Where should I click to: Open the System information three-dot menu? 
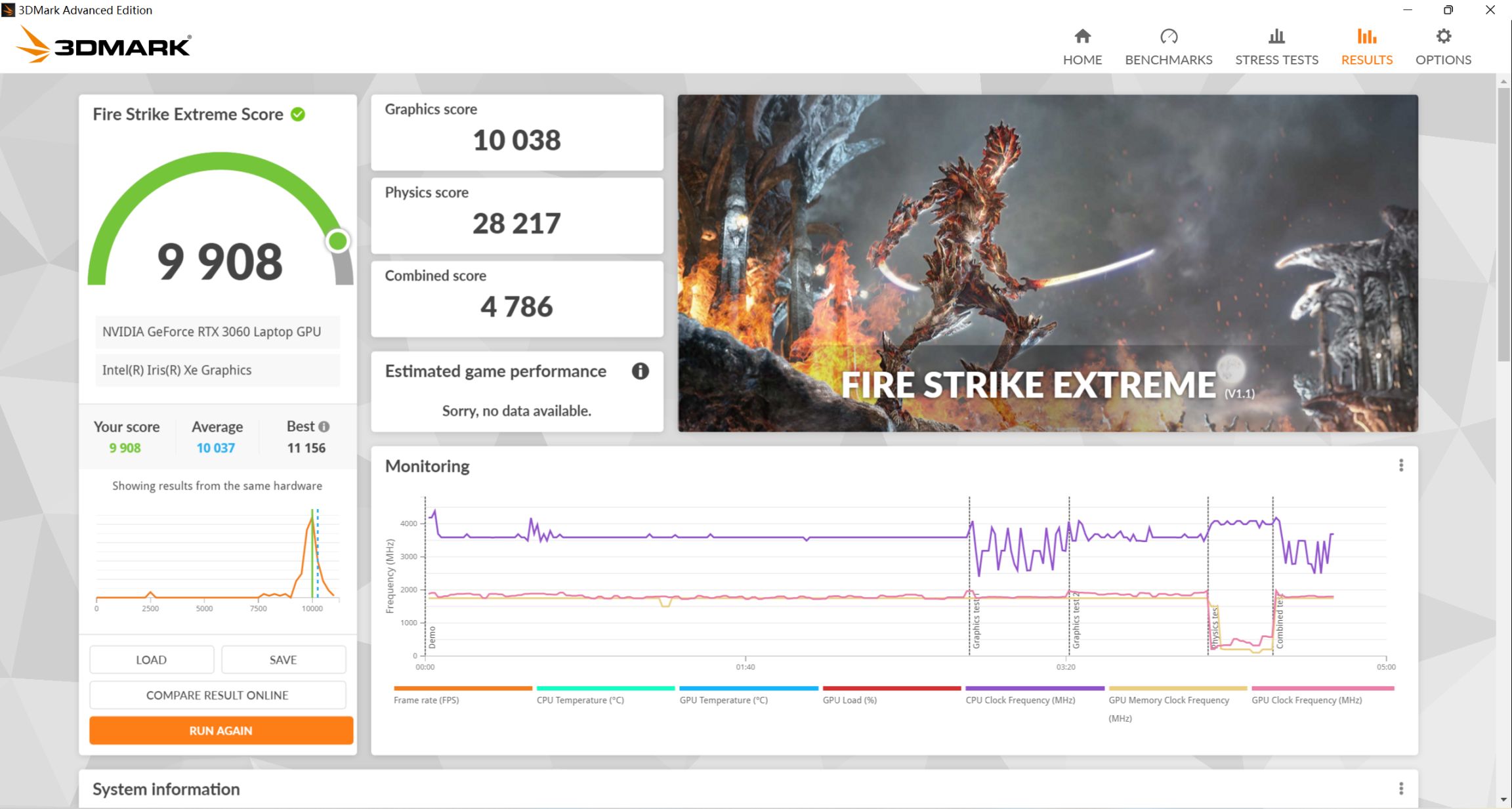point(1400,788)
